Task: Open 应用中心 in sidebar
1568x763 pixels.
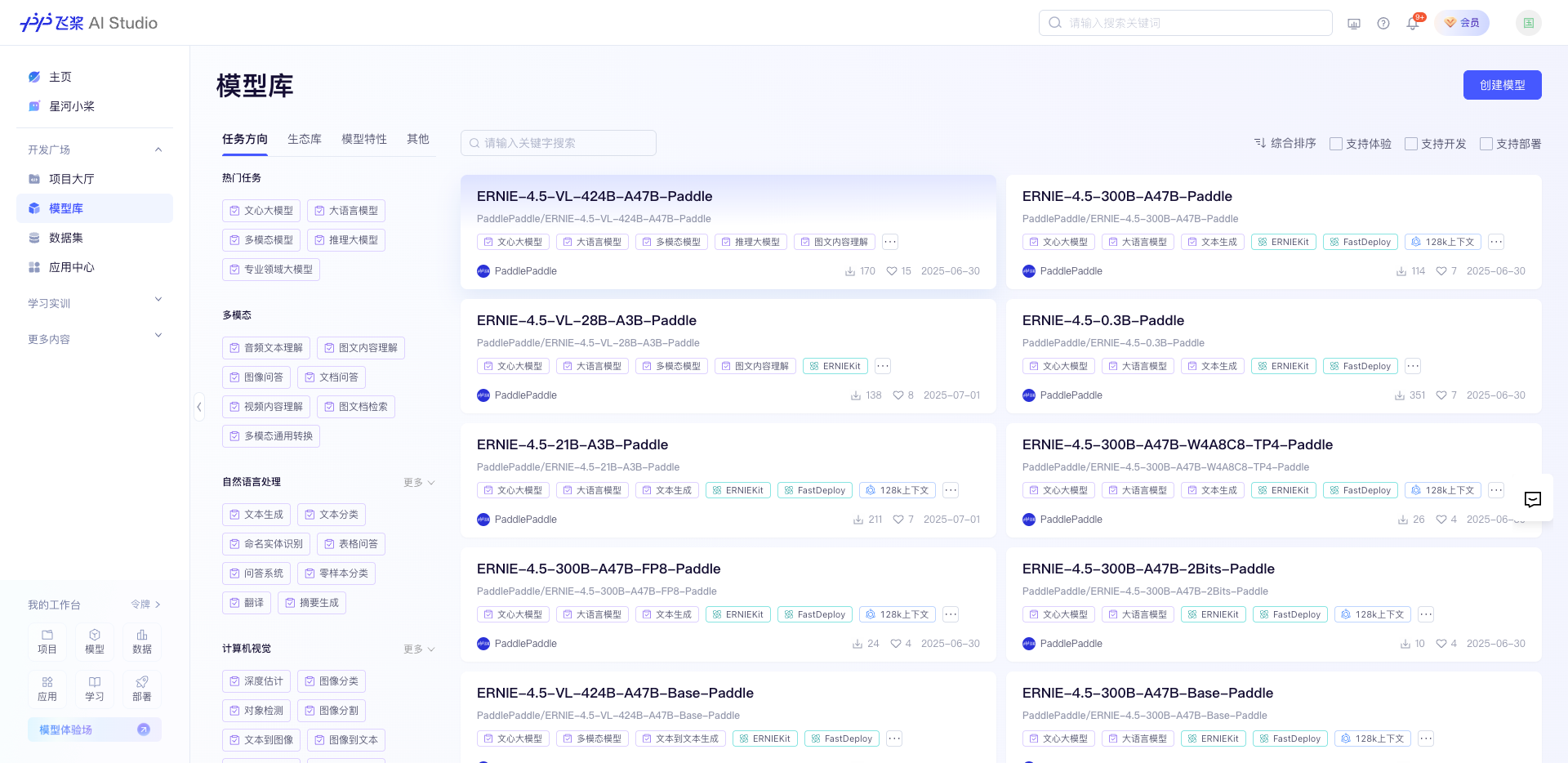Action: tap(95, 267)
